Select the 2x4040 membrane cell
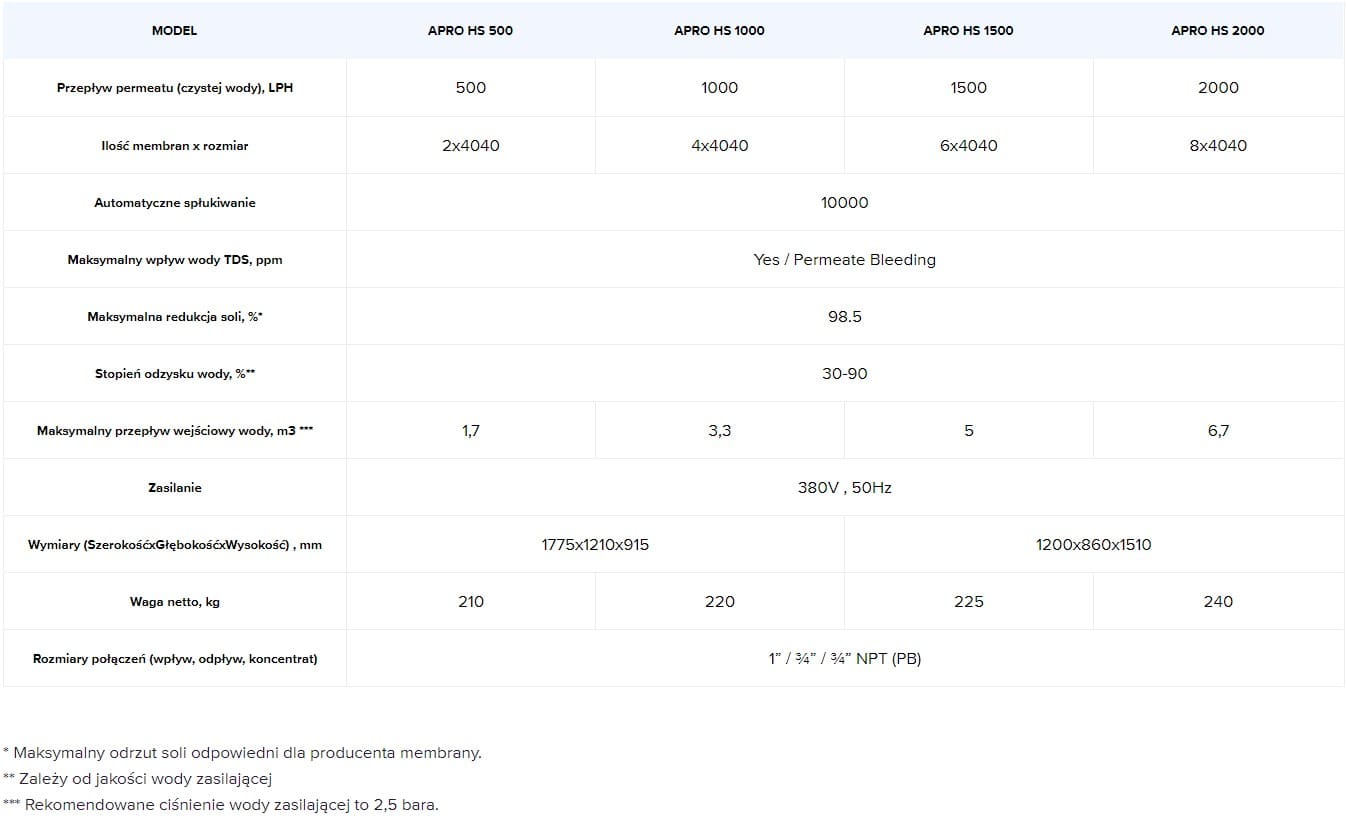The image size is (1346, 819). (470, 146)
